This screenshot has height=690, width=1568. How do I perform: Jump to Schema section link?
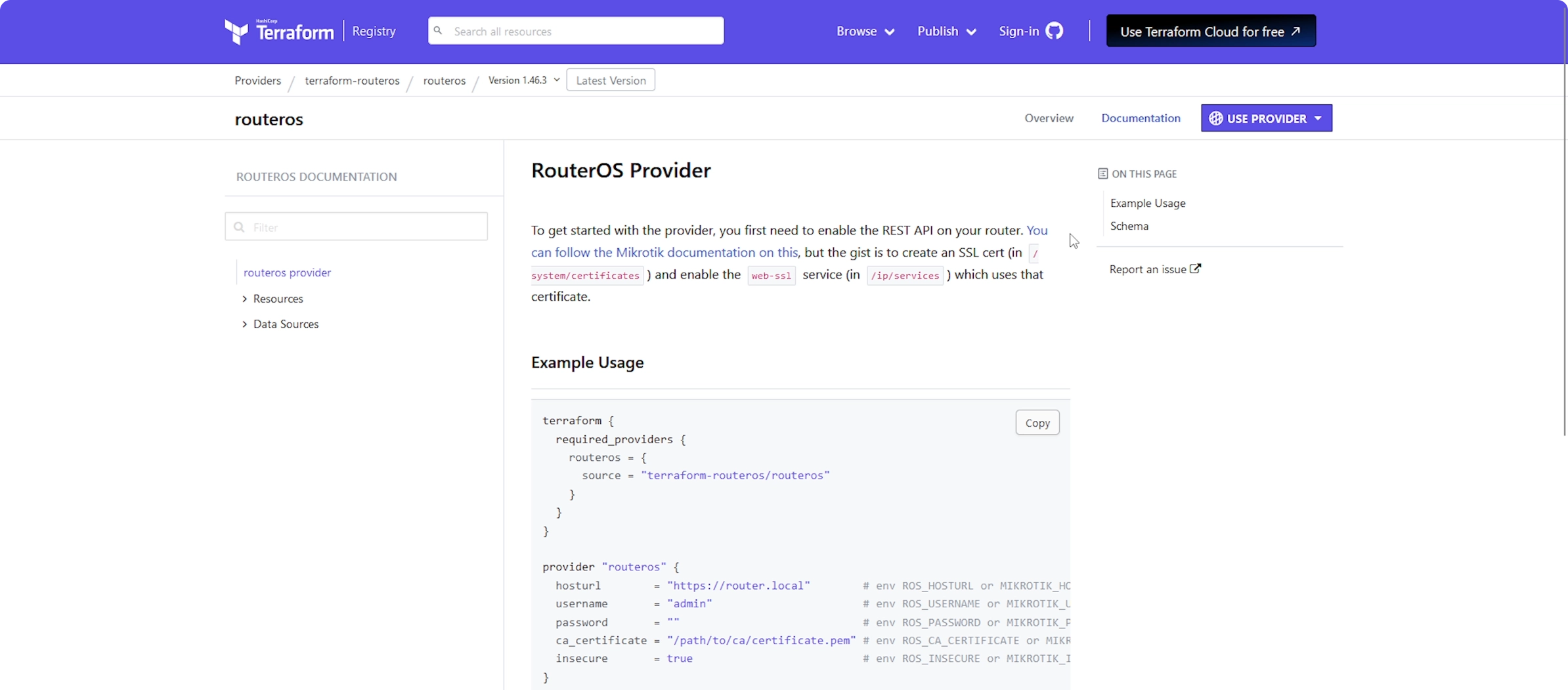pyautogui.click(x=1129, y=226)
